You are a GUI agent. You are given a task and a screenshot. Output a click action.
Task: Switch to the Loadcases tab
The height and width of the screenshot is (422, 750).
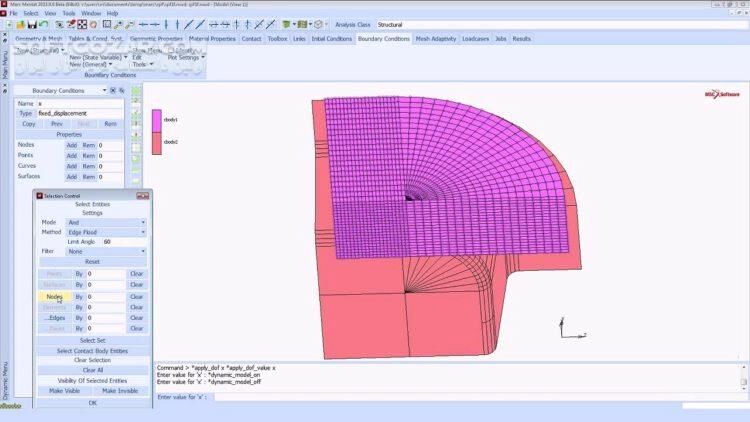point(475,39)
